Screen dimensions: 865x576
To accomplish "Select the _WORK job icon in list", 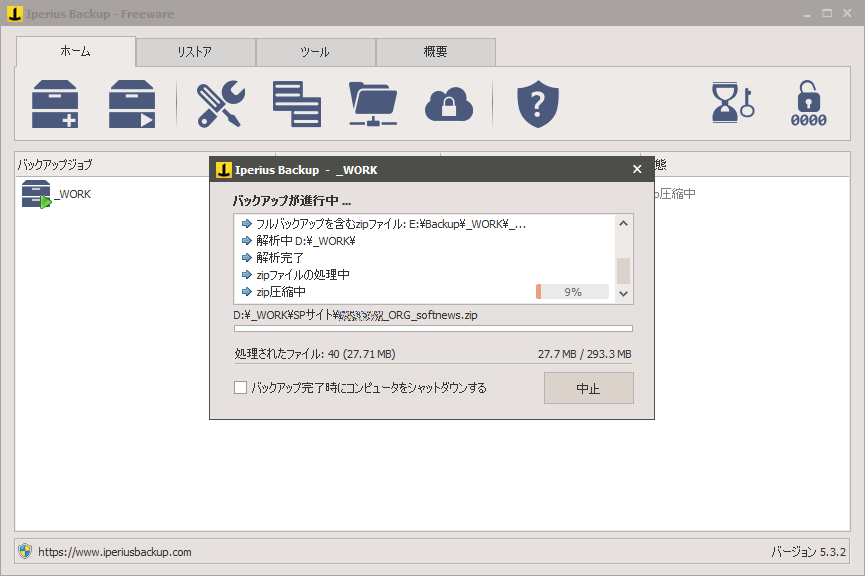I will [x=36, y=194].
